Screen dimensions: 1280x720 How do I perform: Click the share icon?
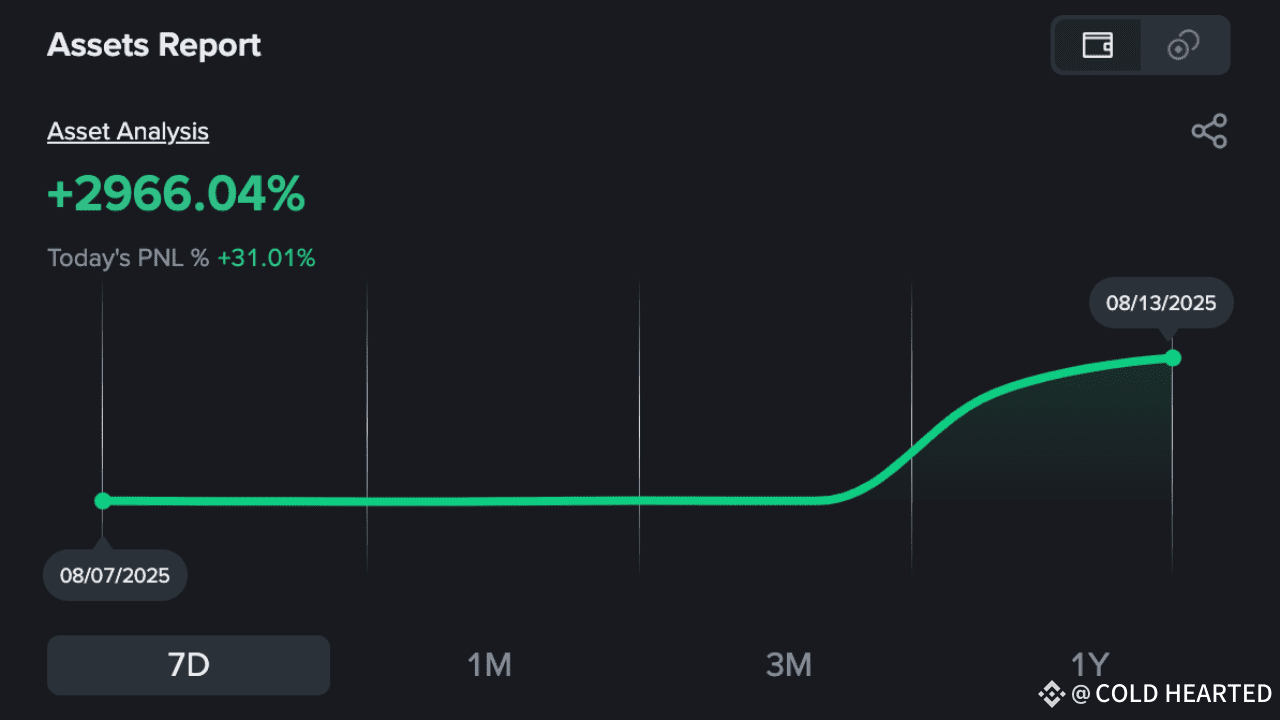click(x=1209, y=131)
